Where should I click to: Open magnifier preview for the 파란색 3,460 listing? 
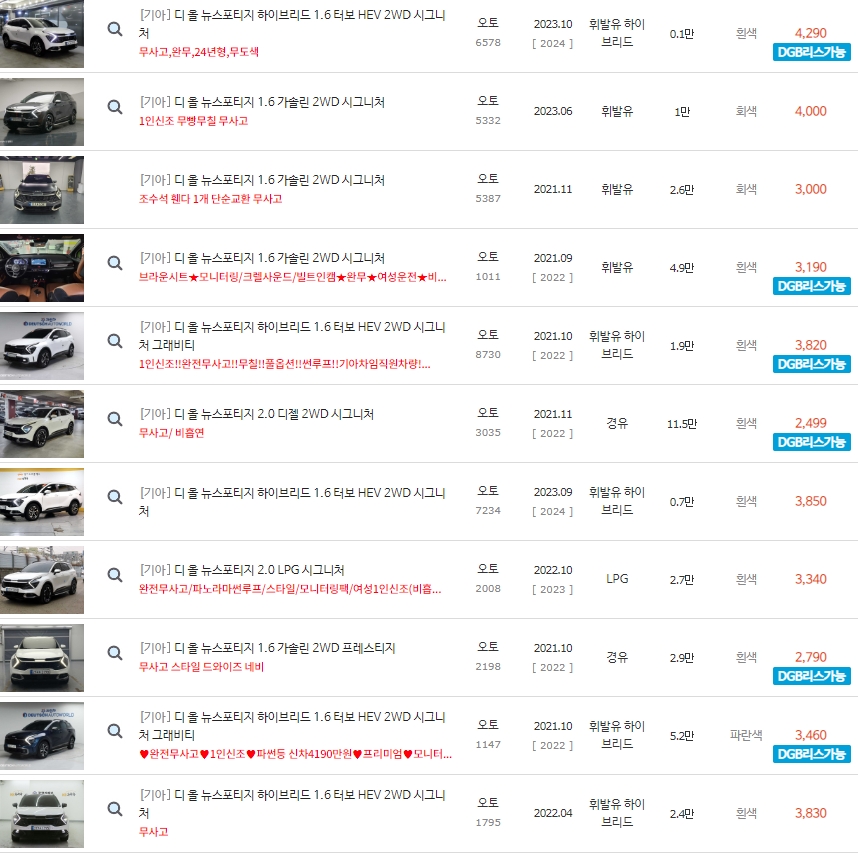114,730
